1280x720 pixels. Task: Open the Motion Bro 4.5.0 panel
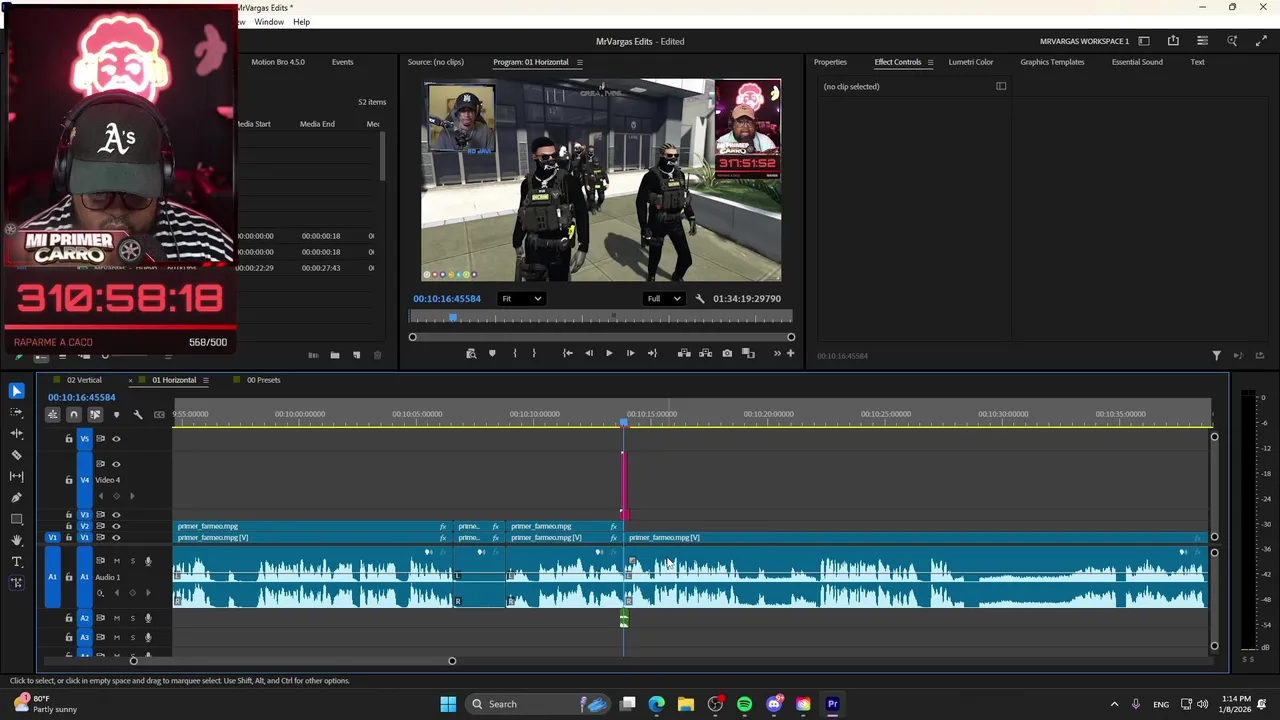coord(278,62)
